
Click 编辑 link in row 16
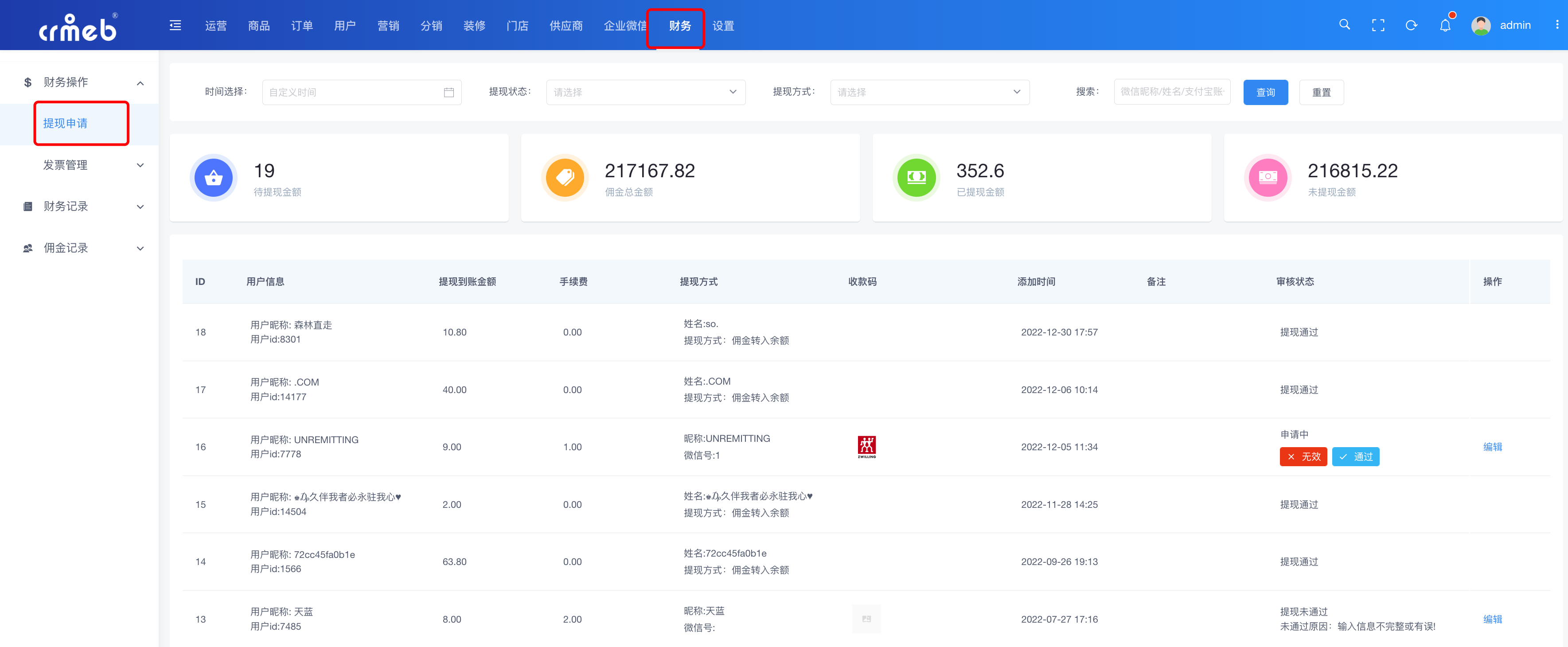click(x=1493, y=447)
